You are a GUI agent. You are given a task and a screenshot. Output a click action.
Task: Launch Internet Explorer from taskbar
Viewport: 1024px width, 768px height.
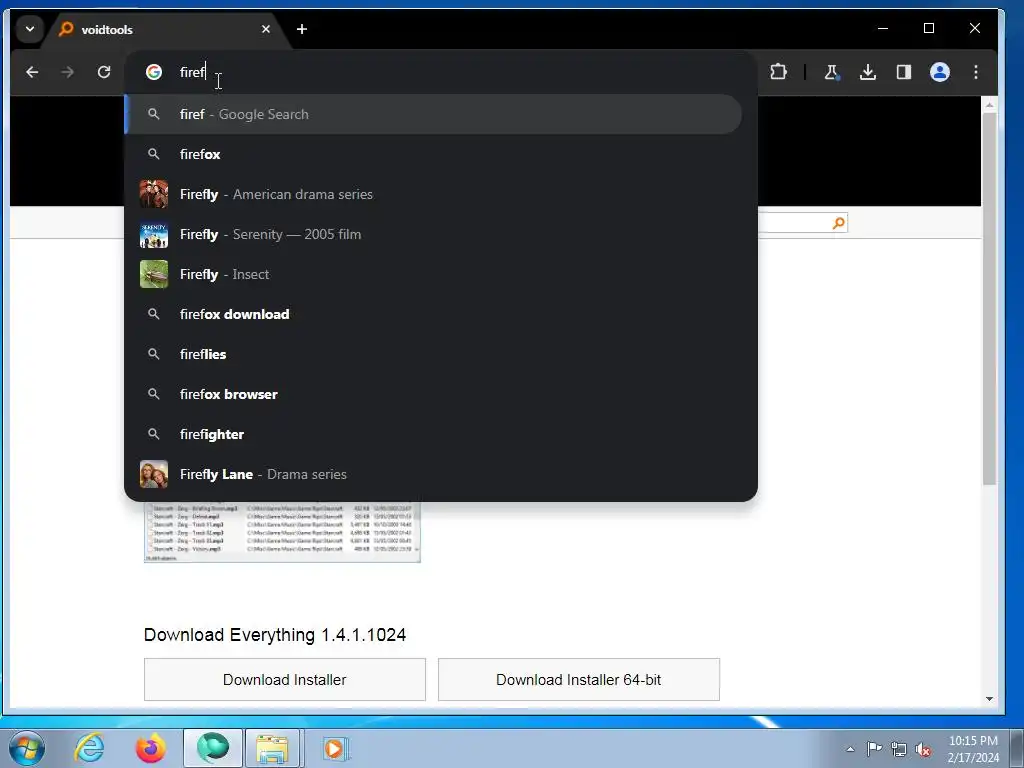coord(89,748)
